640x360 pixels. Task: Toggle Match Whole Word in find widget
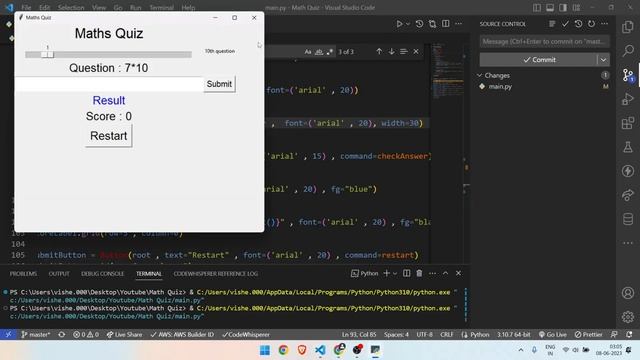pyautogui.click(x=319, y=52)
